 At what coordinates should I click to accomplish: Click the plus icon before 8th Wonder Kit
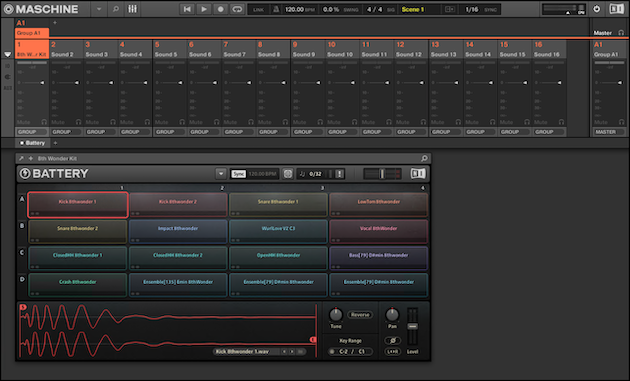(31, 158)
